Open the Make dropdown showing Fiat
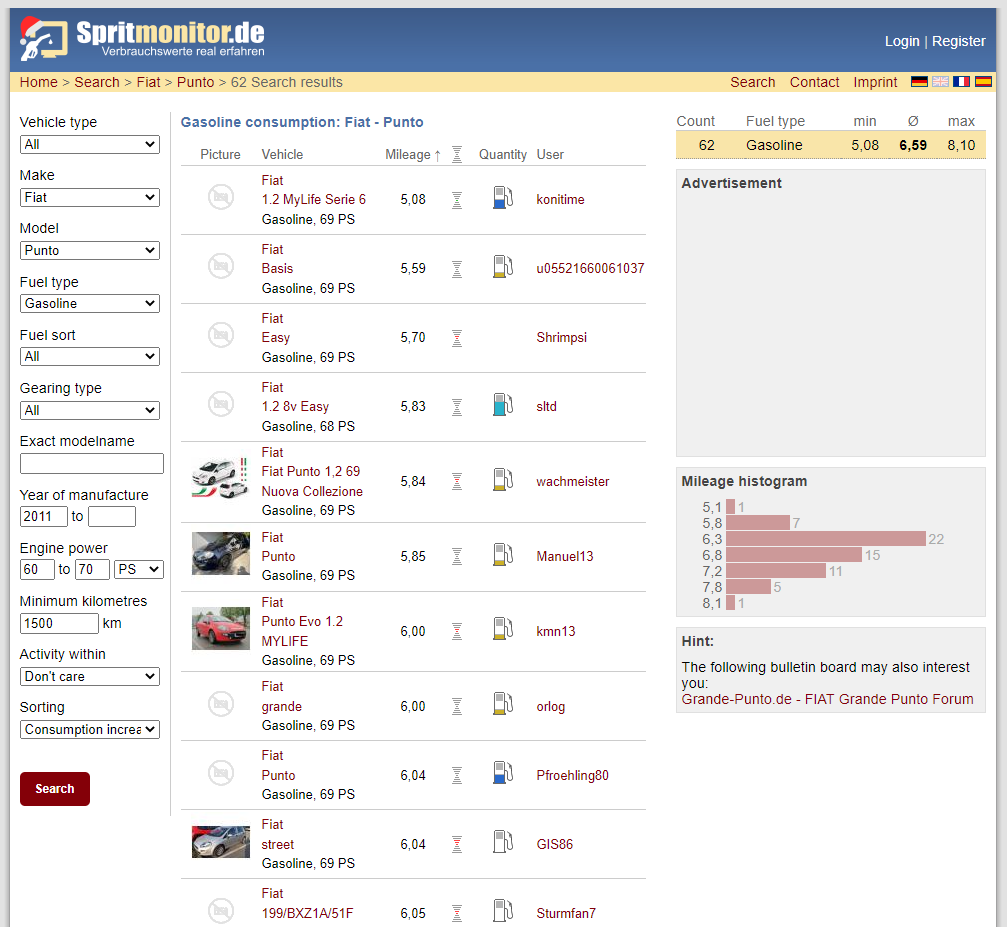The image size is (1007, 927). pyautogui.click(x=90, y=197)
